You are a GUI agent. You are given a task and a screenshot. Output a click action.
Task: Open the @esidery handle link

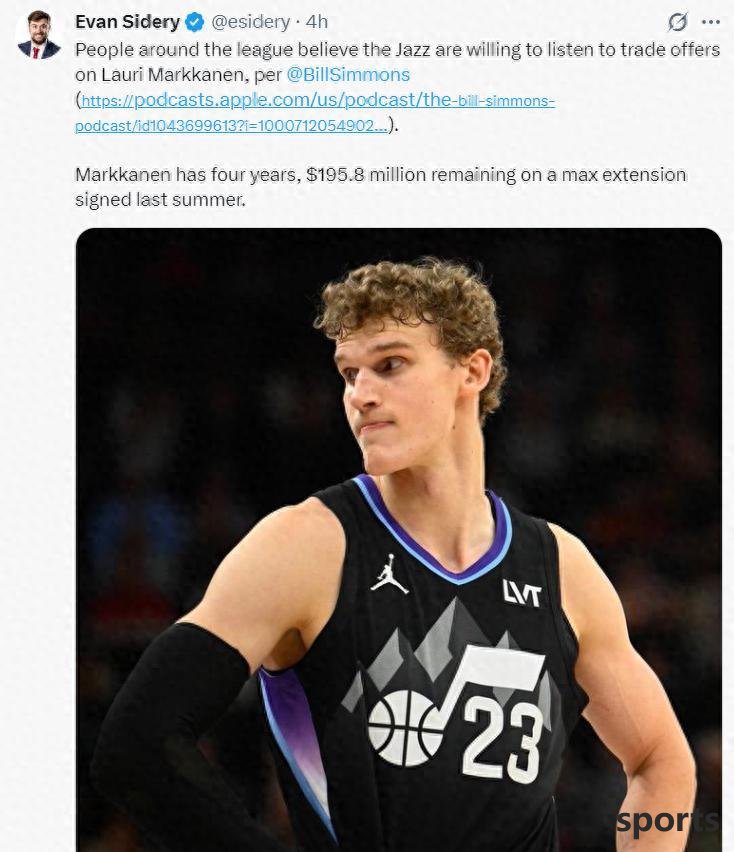click(x=250, y=22)
